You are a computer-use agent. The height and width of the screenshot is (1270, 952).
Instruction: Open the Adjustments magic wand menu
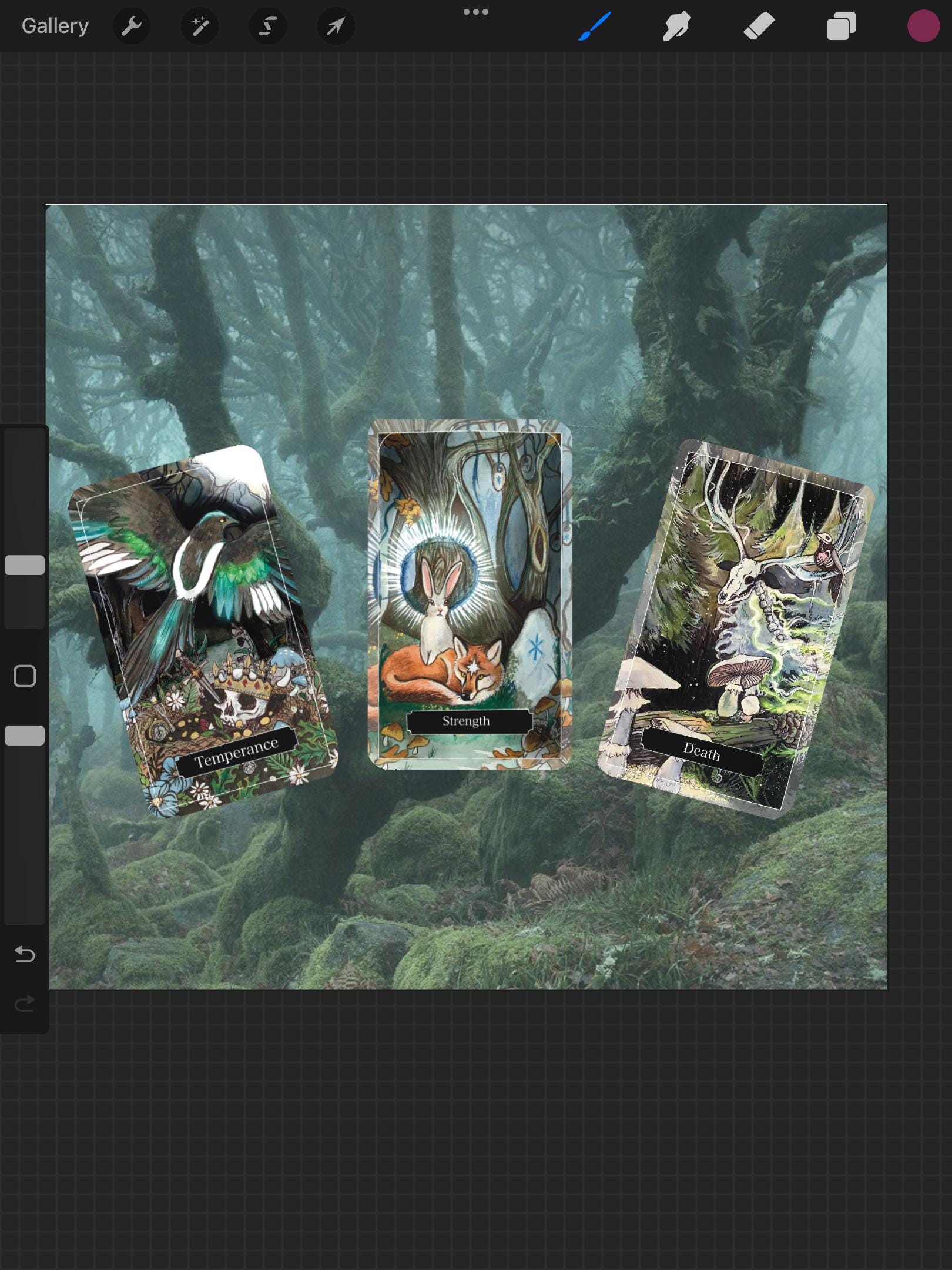pos(200,26)
